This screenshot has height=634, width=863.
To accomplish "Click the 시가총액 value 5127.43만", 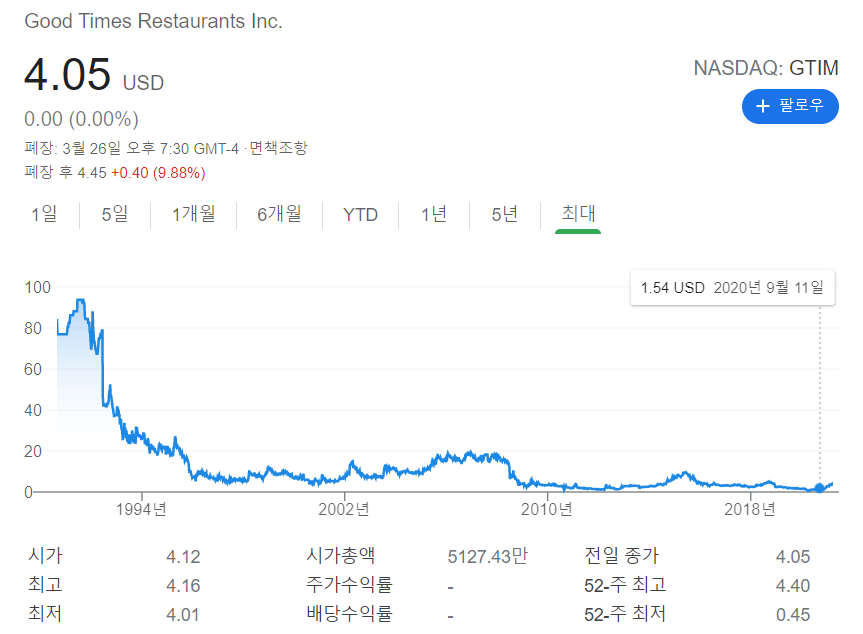I will (488, 556).
